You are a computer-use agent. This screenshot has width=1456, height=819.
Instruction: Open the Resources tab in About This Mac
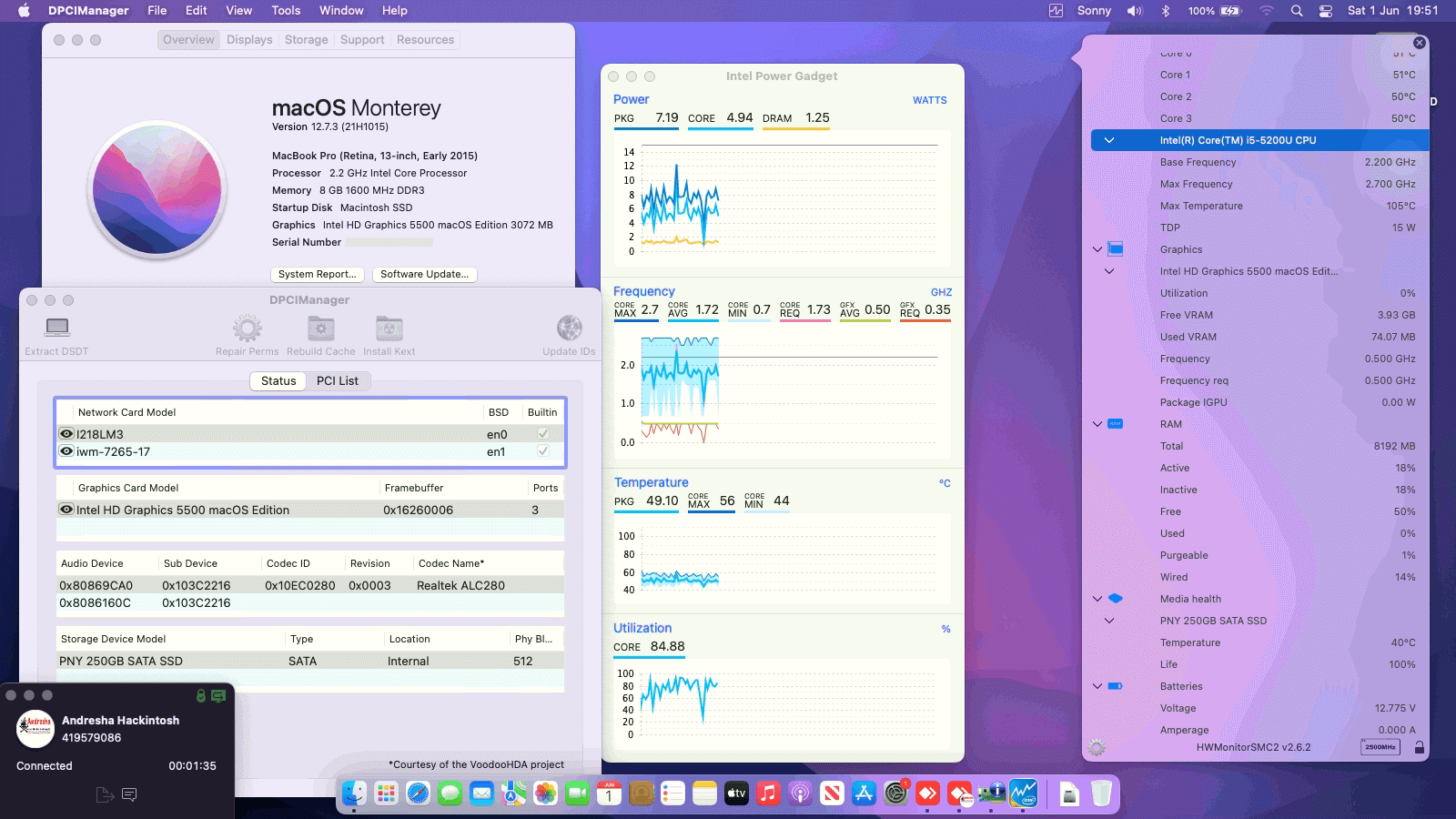point(425,40)
